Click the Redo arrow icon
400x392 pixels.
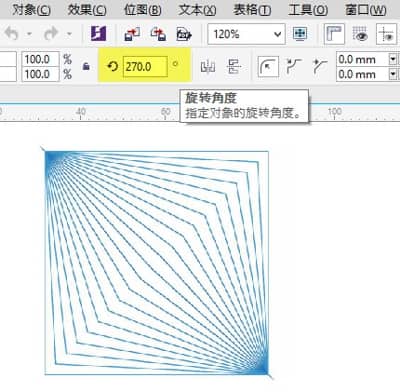51,34
